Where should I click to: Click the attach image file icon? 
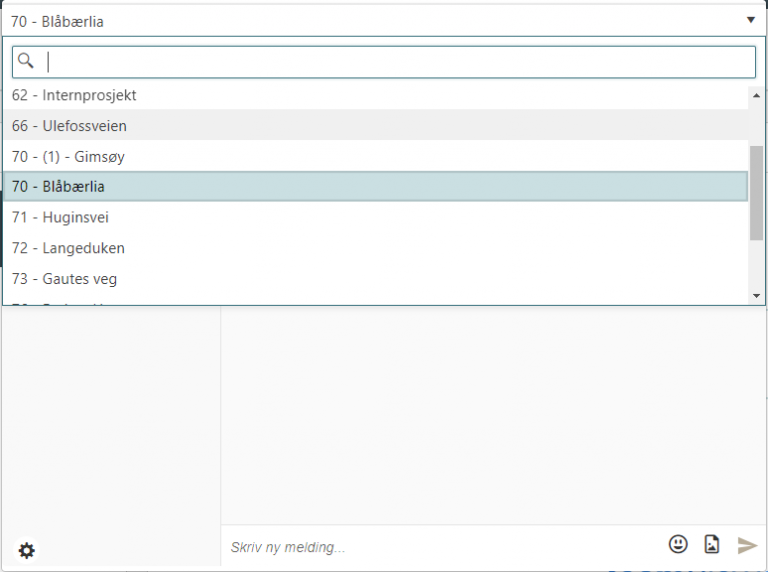[x=711, y=544]
